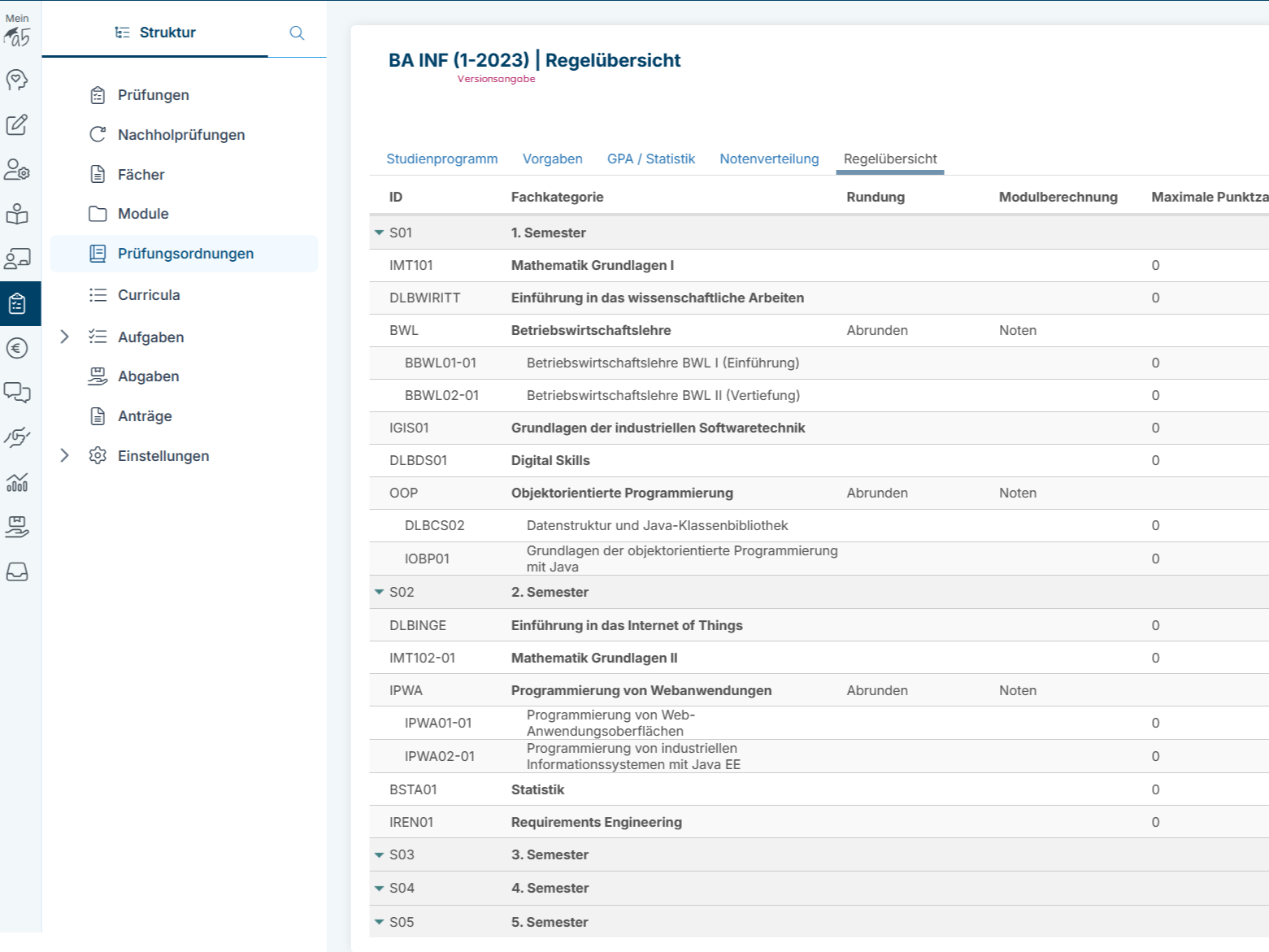Open the user-with-gear administration icon
The width and height of the screenshot is (1269, 952).
(19, 172)
